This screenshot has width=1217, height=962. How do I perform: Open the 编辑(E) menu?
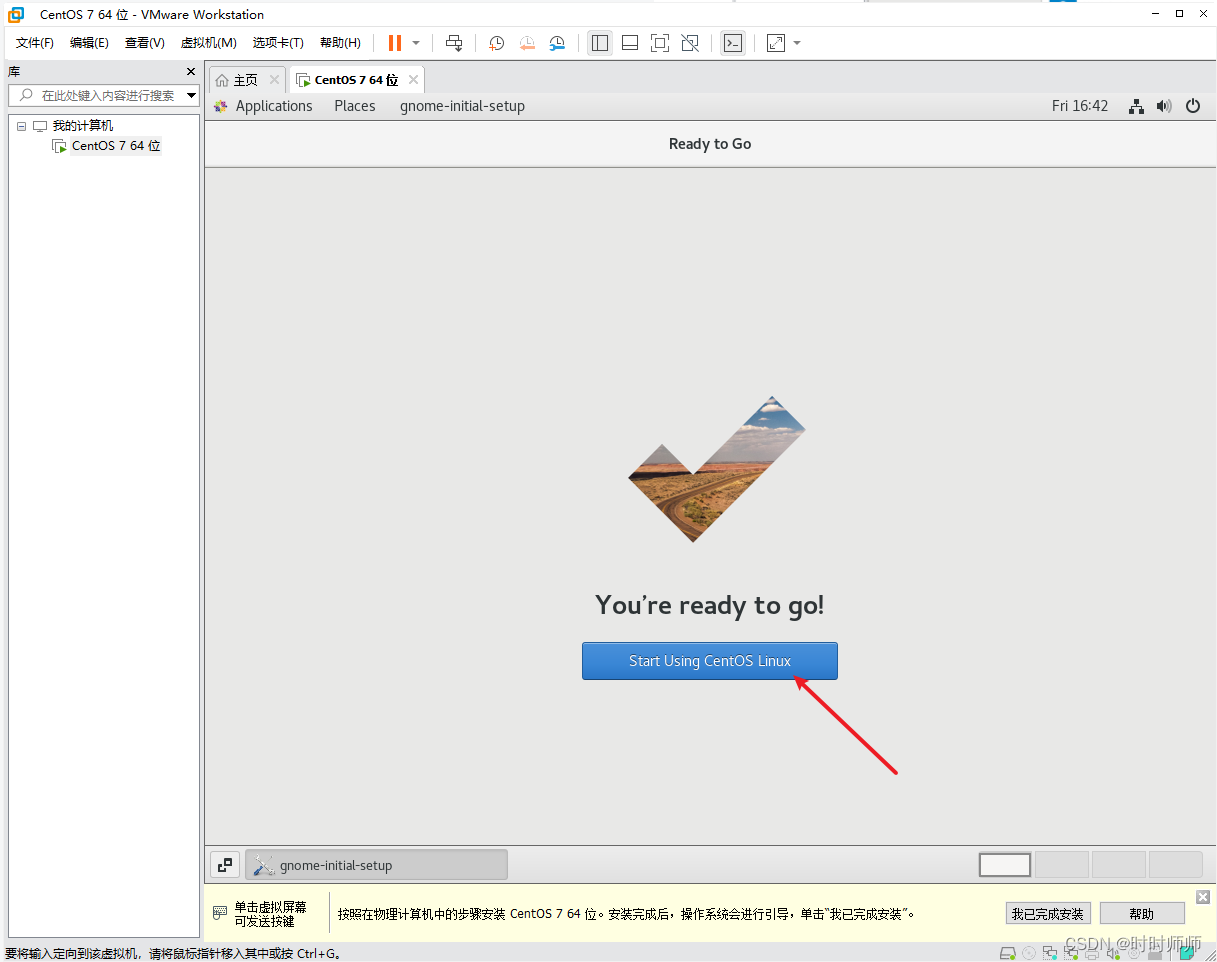click(x=89, y=43)
